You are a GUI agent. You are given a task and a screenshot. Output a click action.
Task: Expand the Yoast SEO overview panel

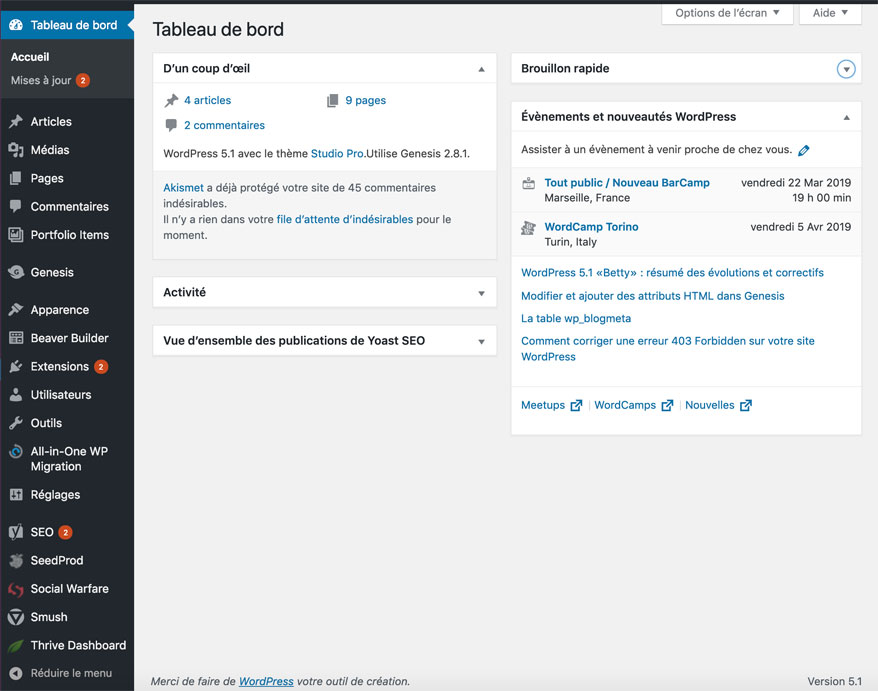pos(482,342)
